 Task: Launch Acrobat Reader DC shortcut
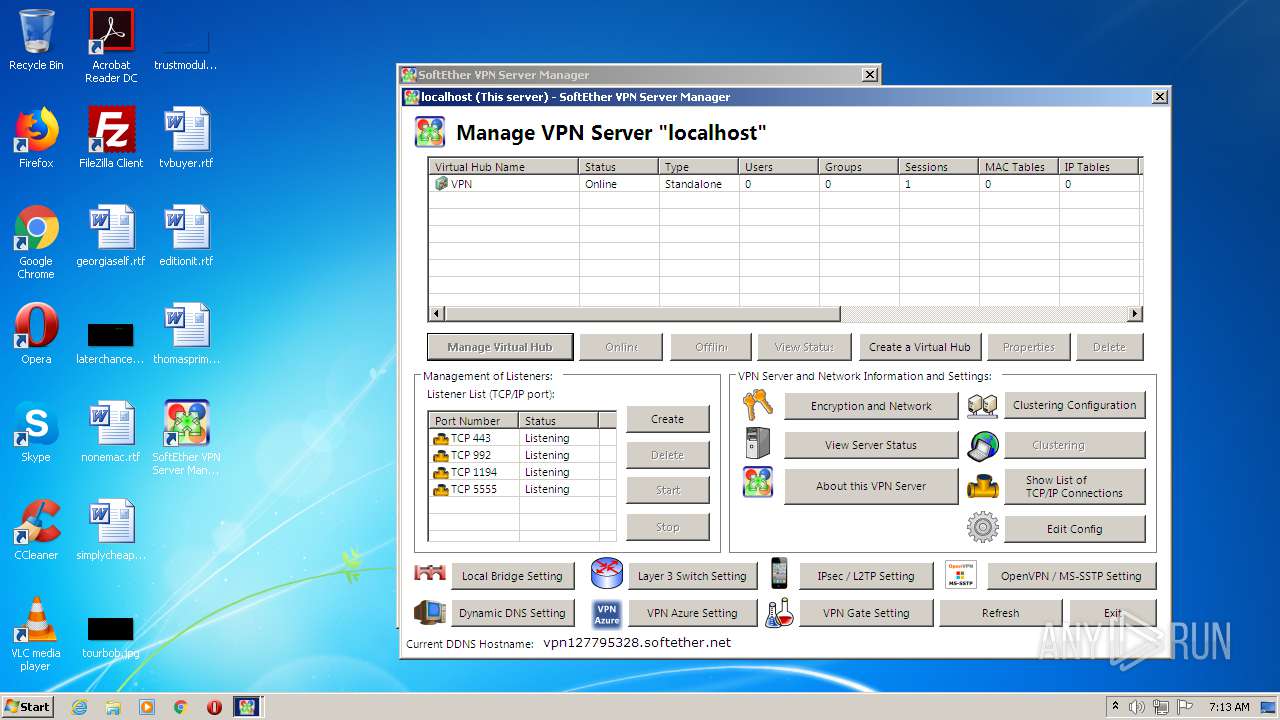click(x=111, y=46)
